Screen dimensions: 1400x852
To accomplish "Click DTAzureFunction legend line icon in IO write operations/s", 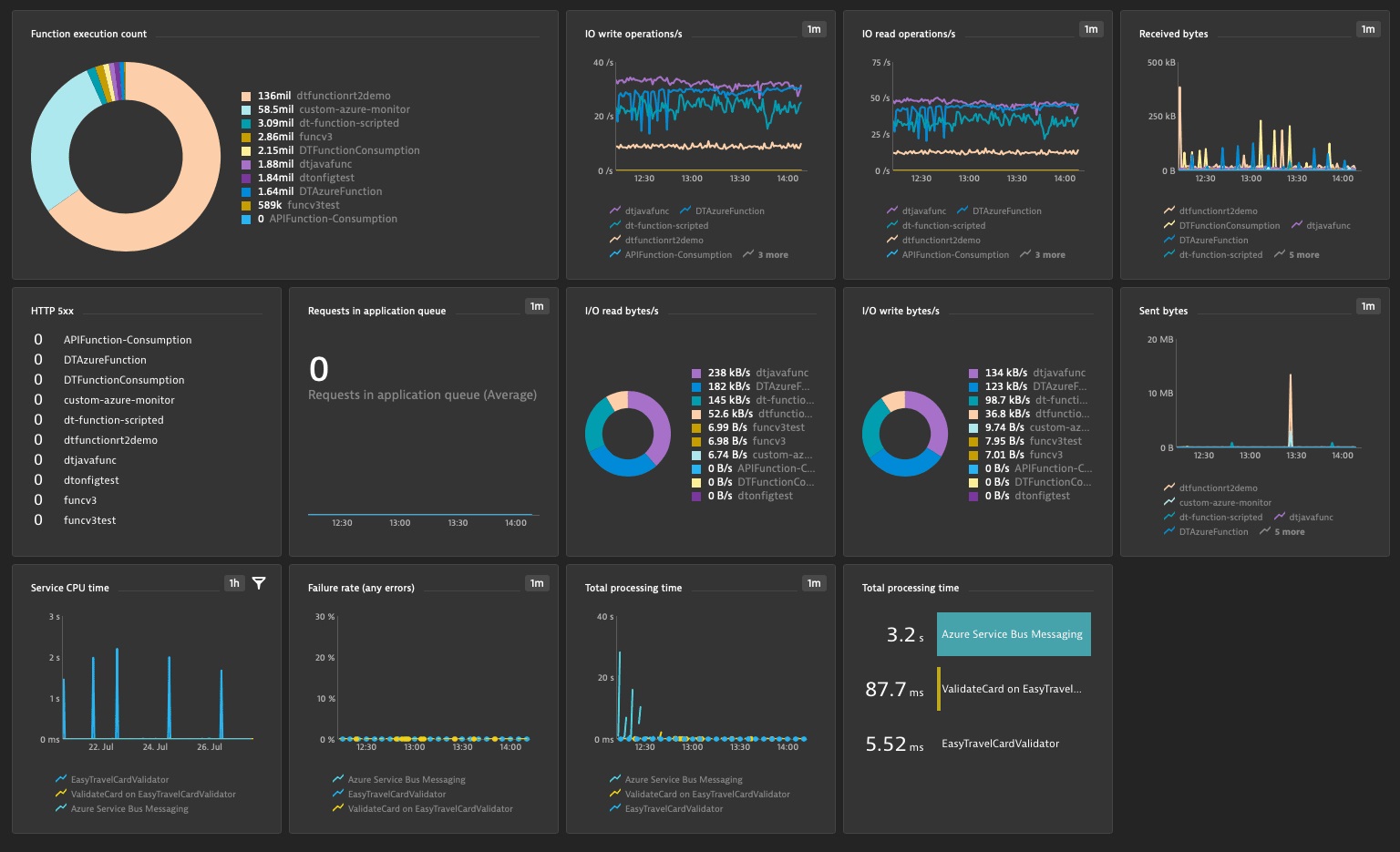I will (685, 211).
